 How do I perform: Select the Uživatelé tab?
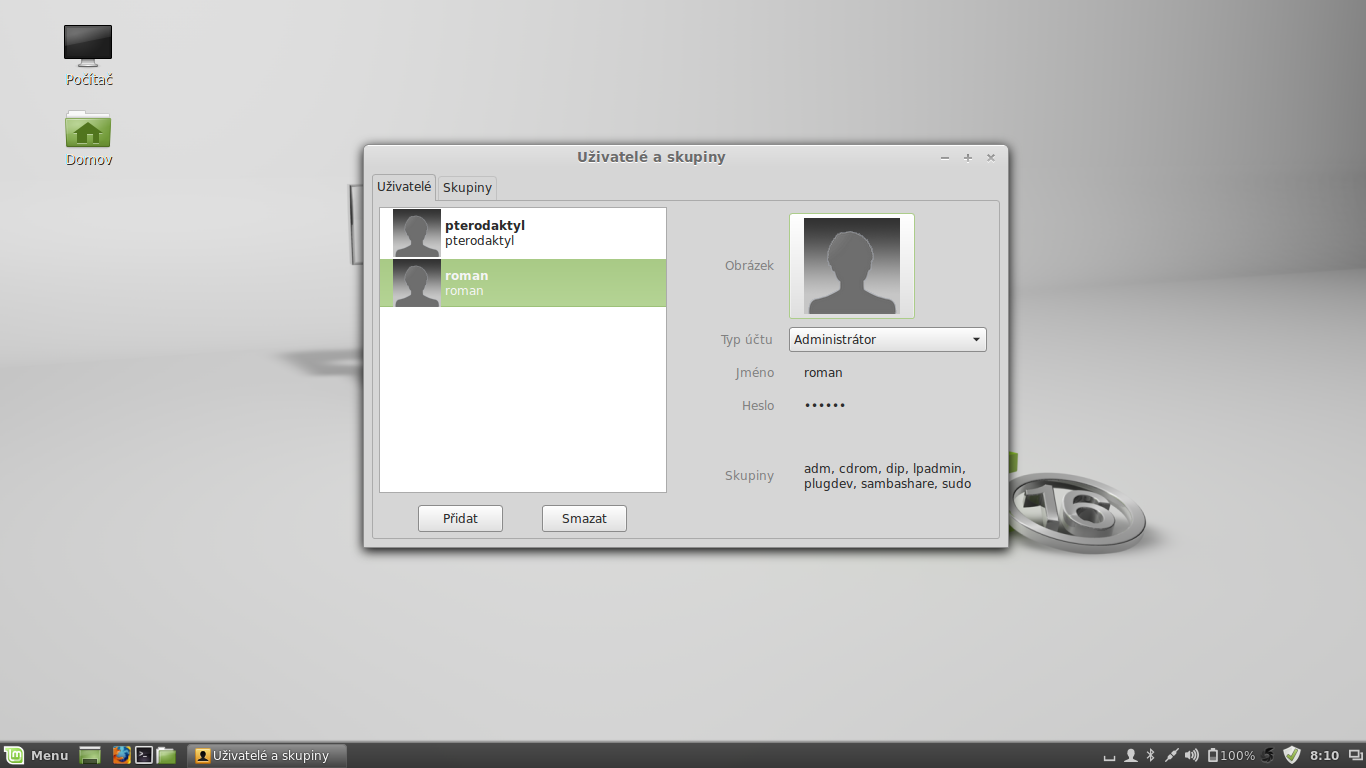(404, 187)
